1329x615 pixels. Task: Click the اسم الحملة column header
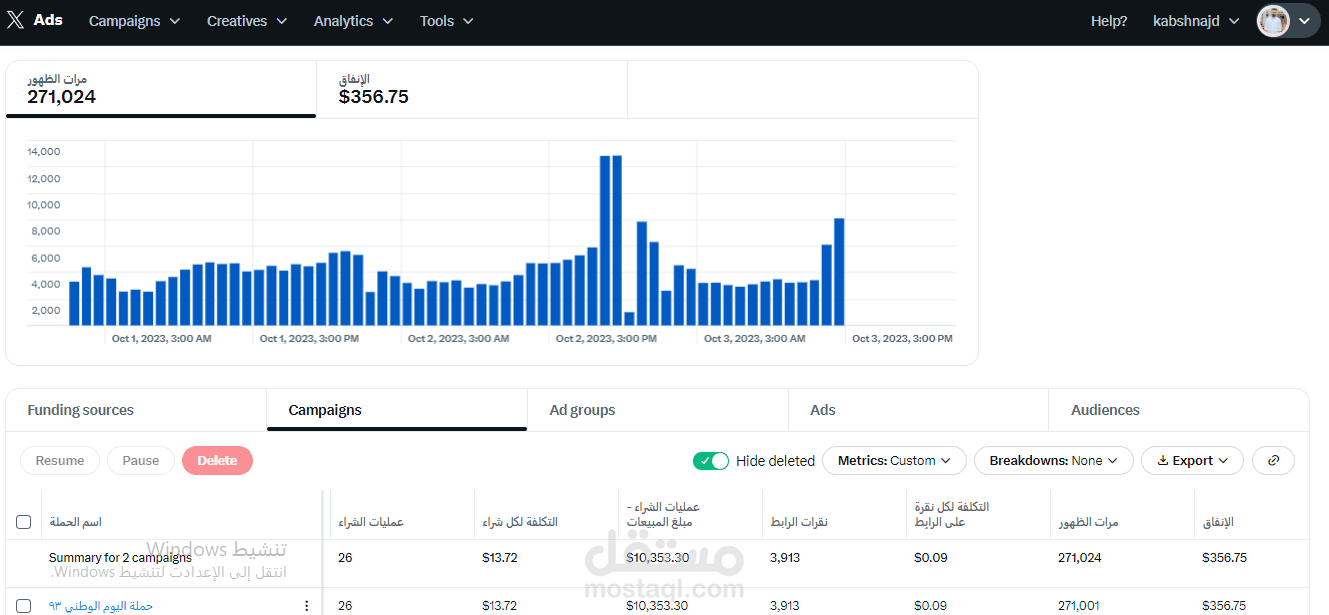point(75,522)
